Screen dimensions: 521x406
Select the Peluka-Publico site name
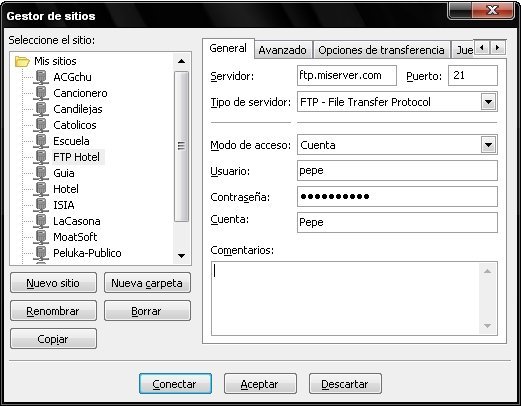click(87, 253)
